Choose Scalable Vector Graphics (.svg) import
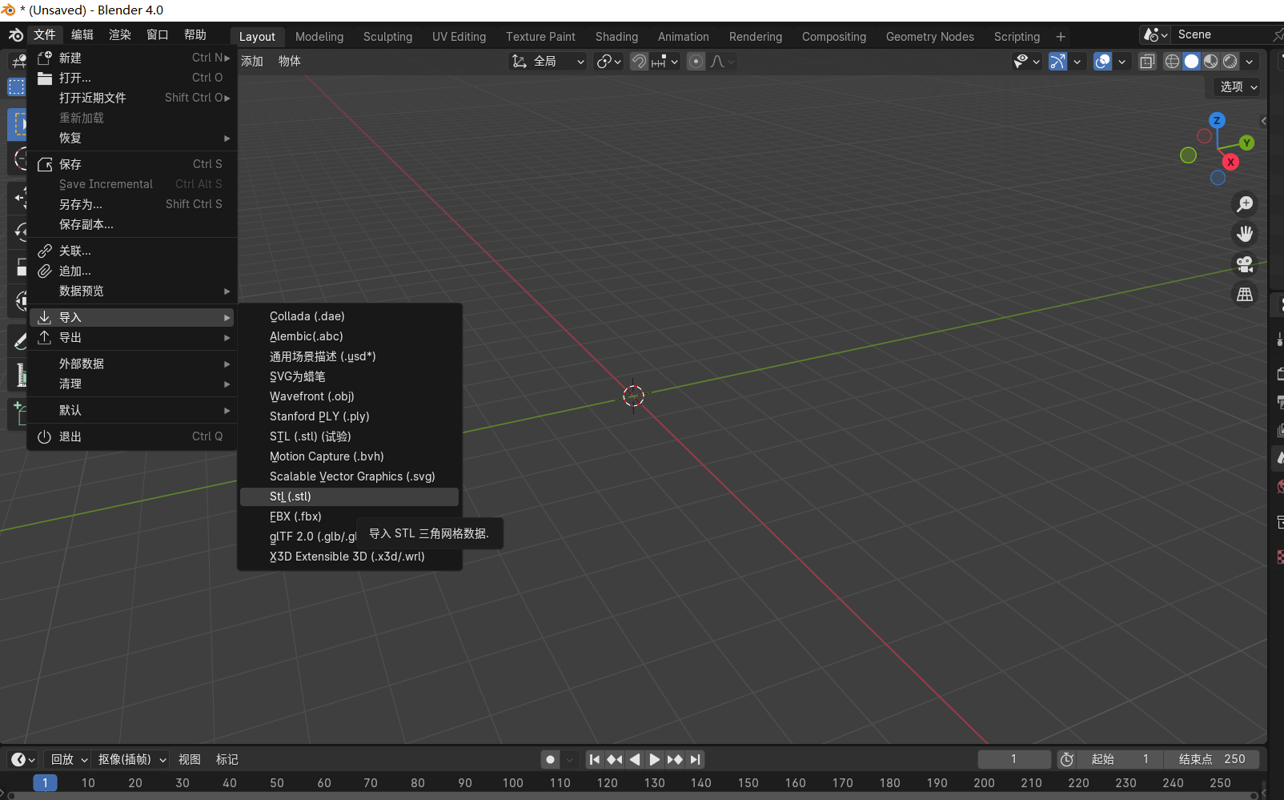The height and width of the screenshot is (800, 1284). click(350, 477)
